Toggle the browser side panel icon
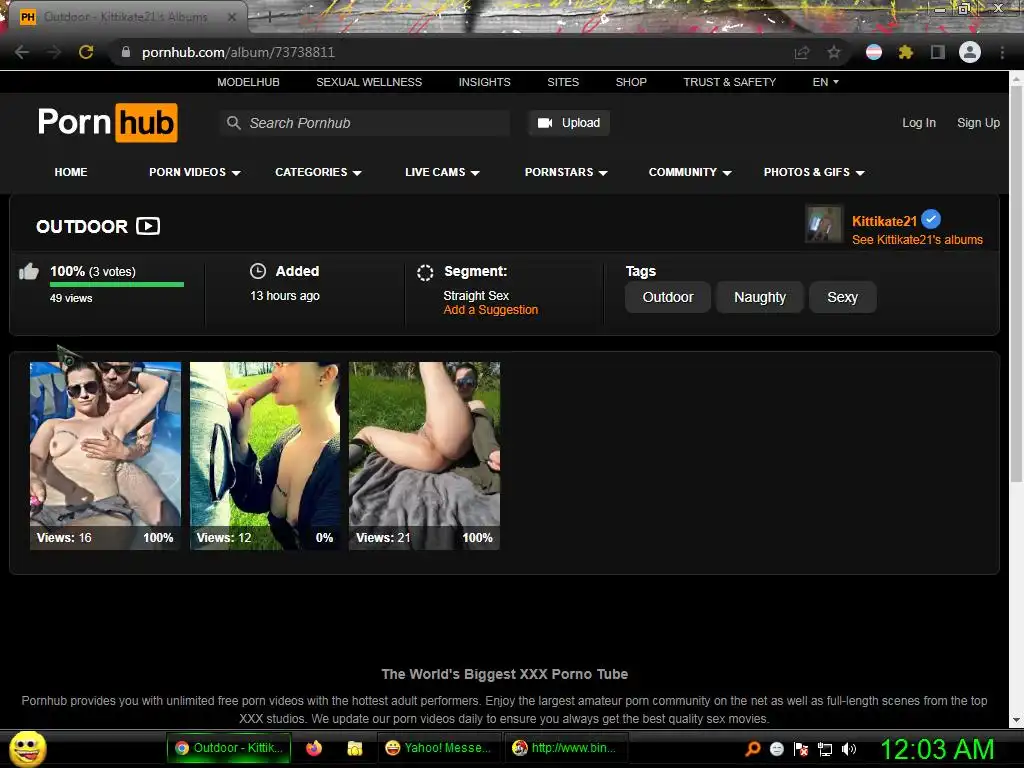 click(938, 52)
